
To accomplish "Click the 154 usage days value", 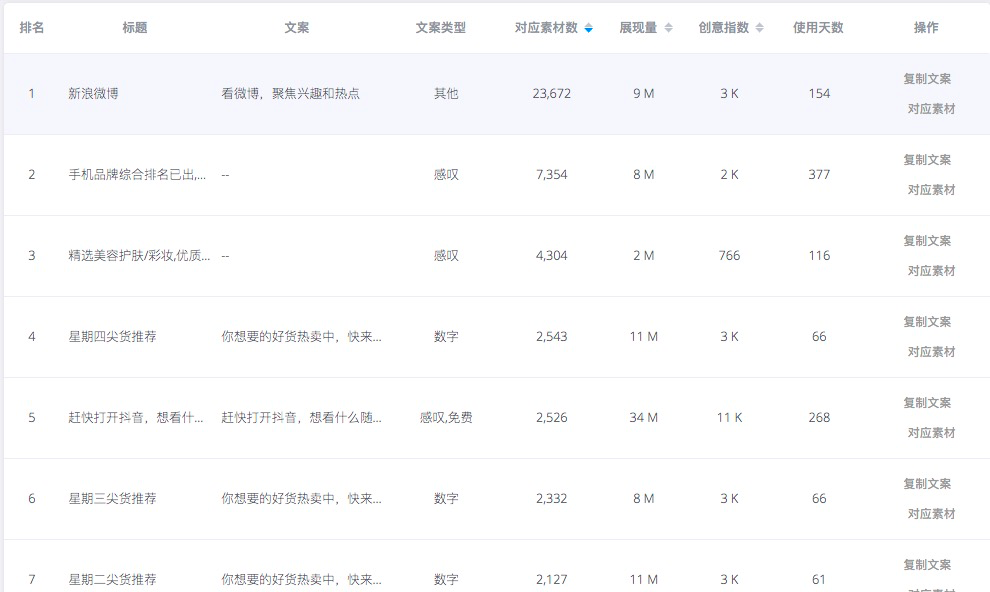I will 819,93.
